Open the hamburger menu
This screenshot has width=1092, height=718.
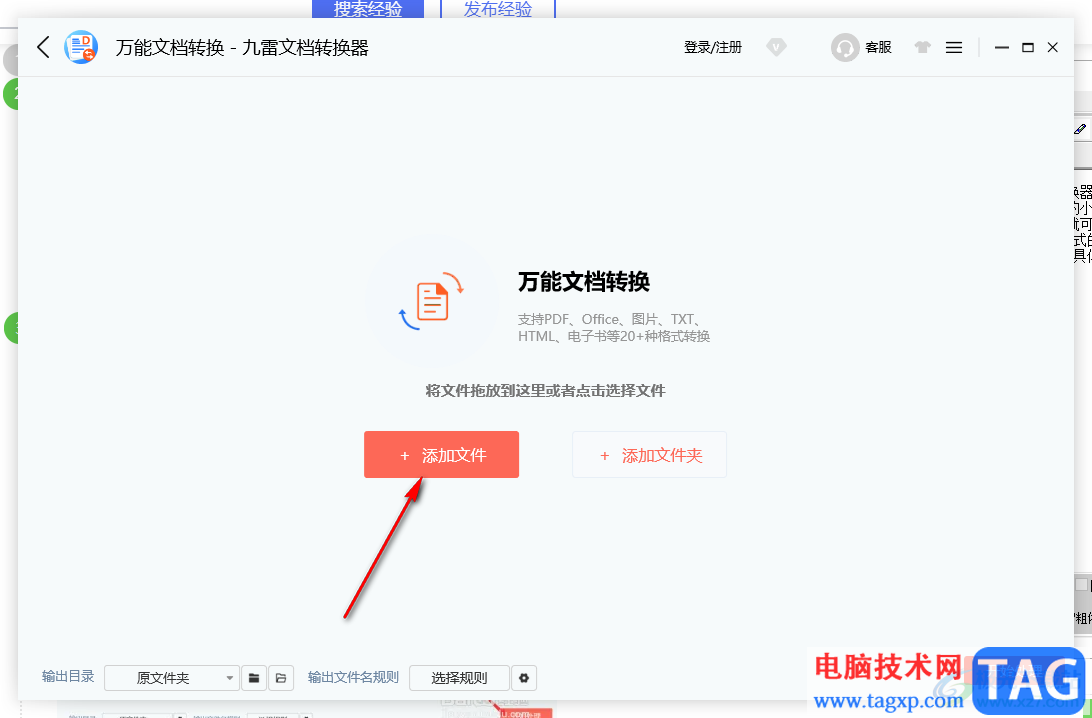click(954, 47)
